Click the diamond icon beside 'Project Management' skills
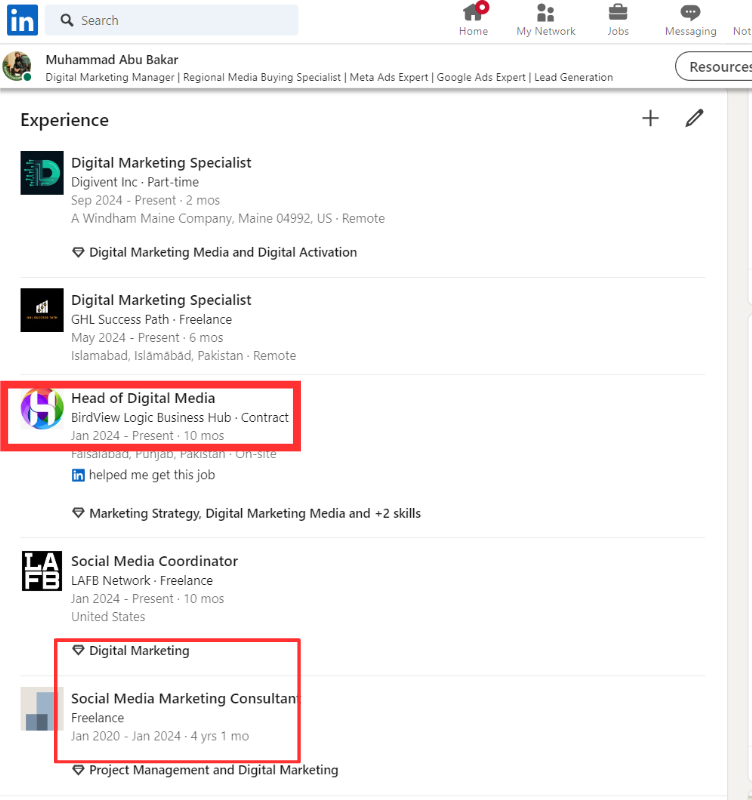 click(x=78, y=770)
